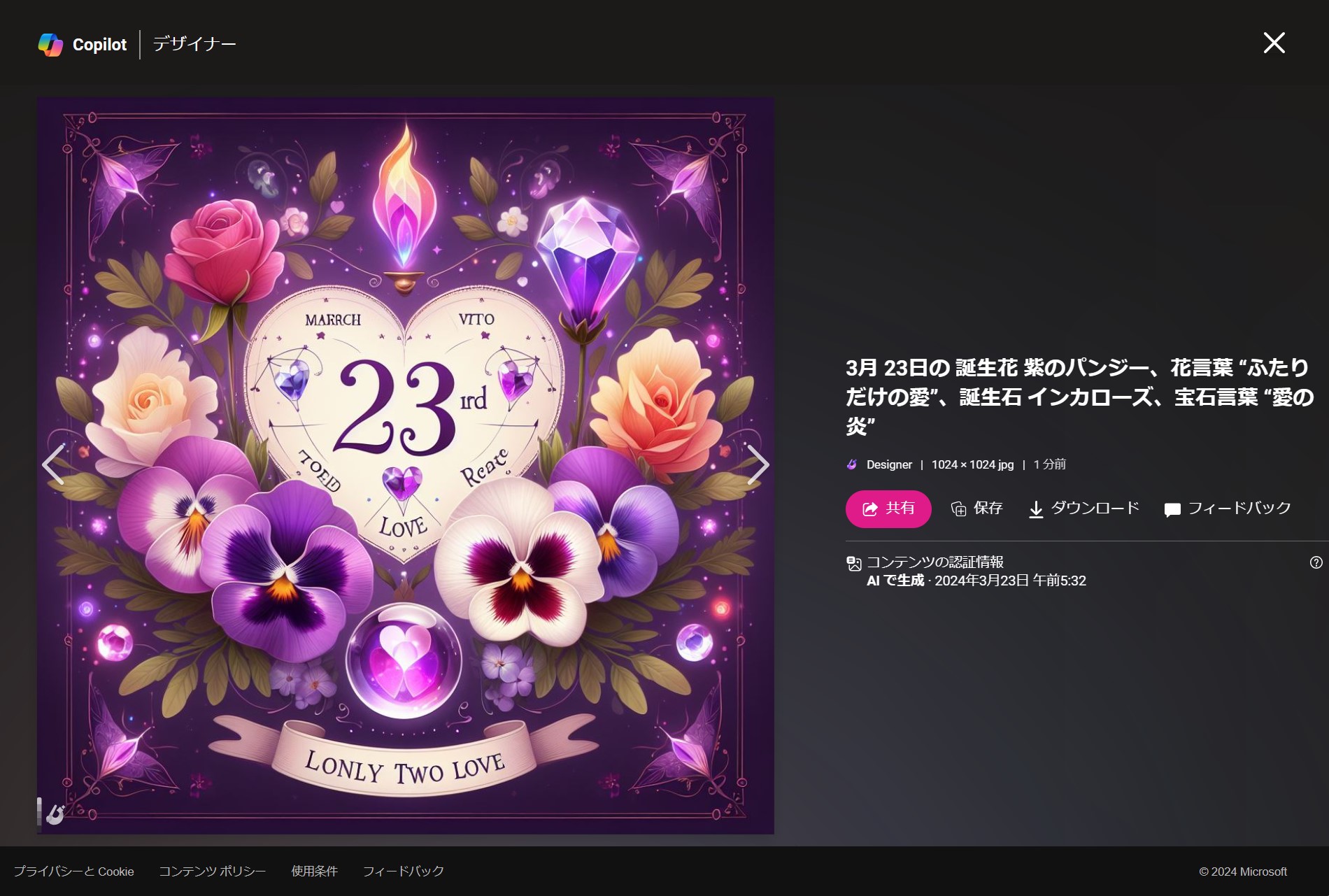The width and height of the screenshot is (1329, 896).
Task: Share the image using 共有 button
Action: [x=888, y=509]
